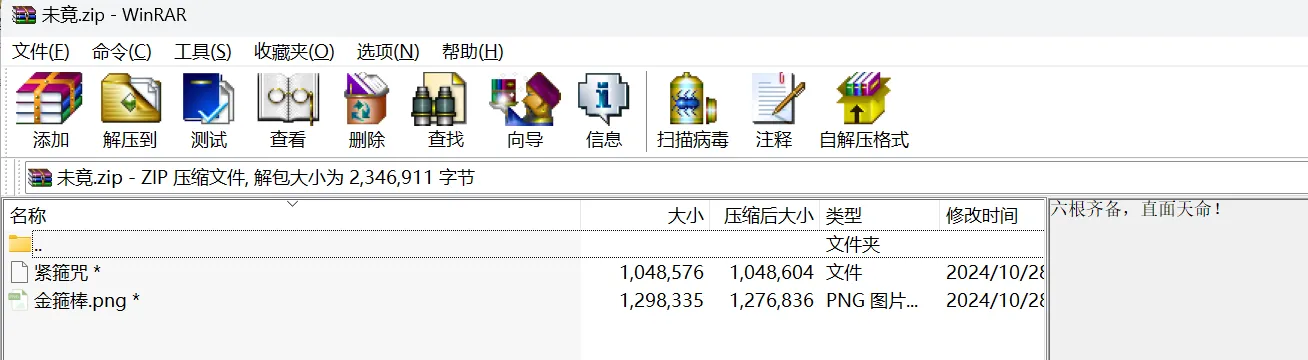Click the modified date of 金箍棒.png
Screen dimensions: 1308x360
click(x=995, y=300)
